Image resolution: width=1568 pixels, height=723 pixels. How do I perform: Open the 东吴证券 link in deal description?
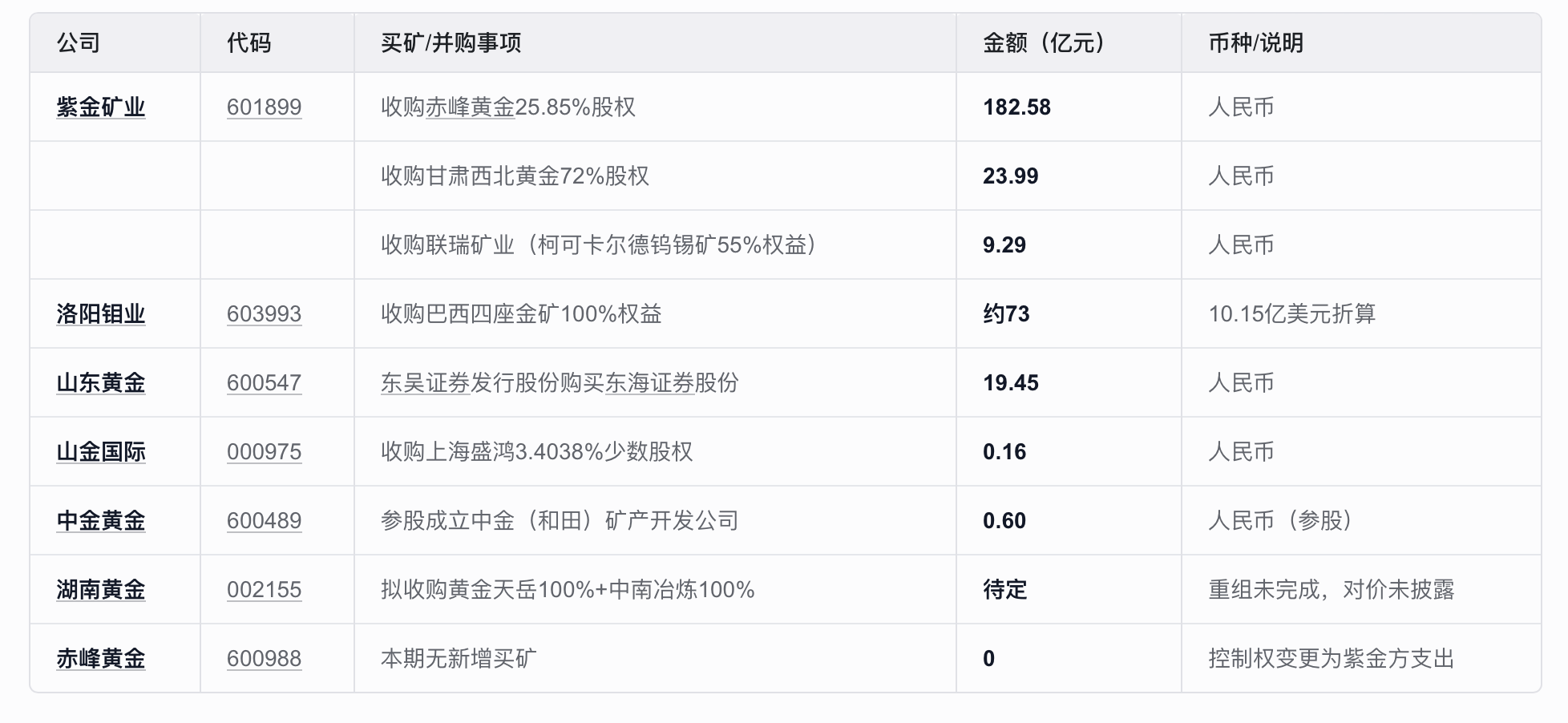(x=425, y=383)
